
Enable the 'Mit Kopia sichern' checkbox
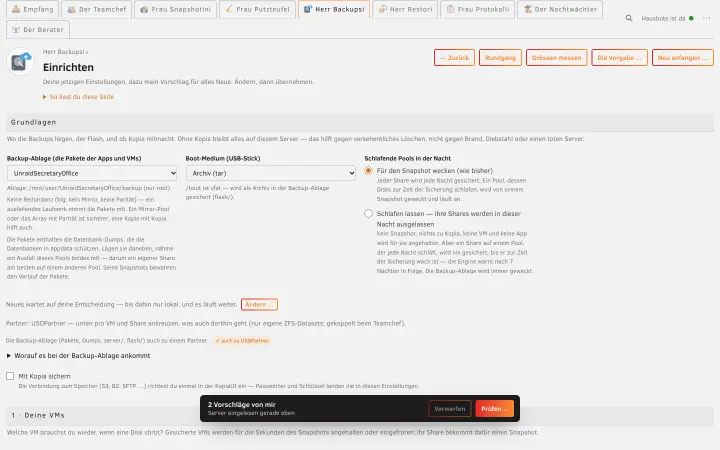tap(10, 376)
